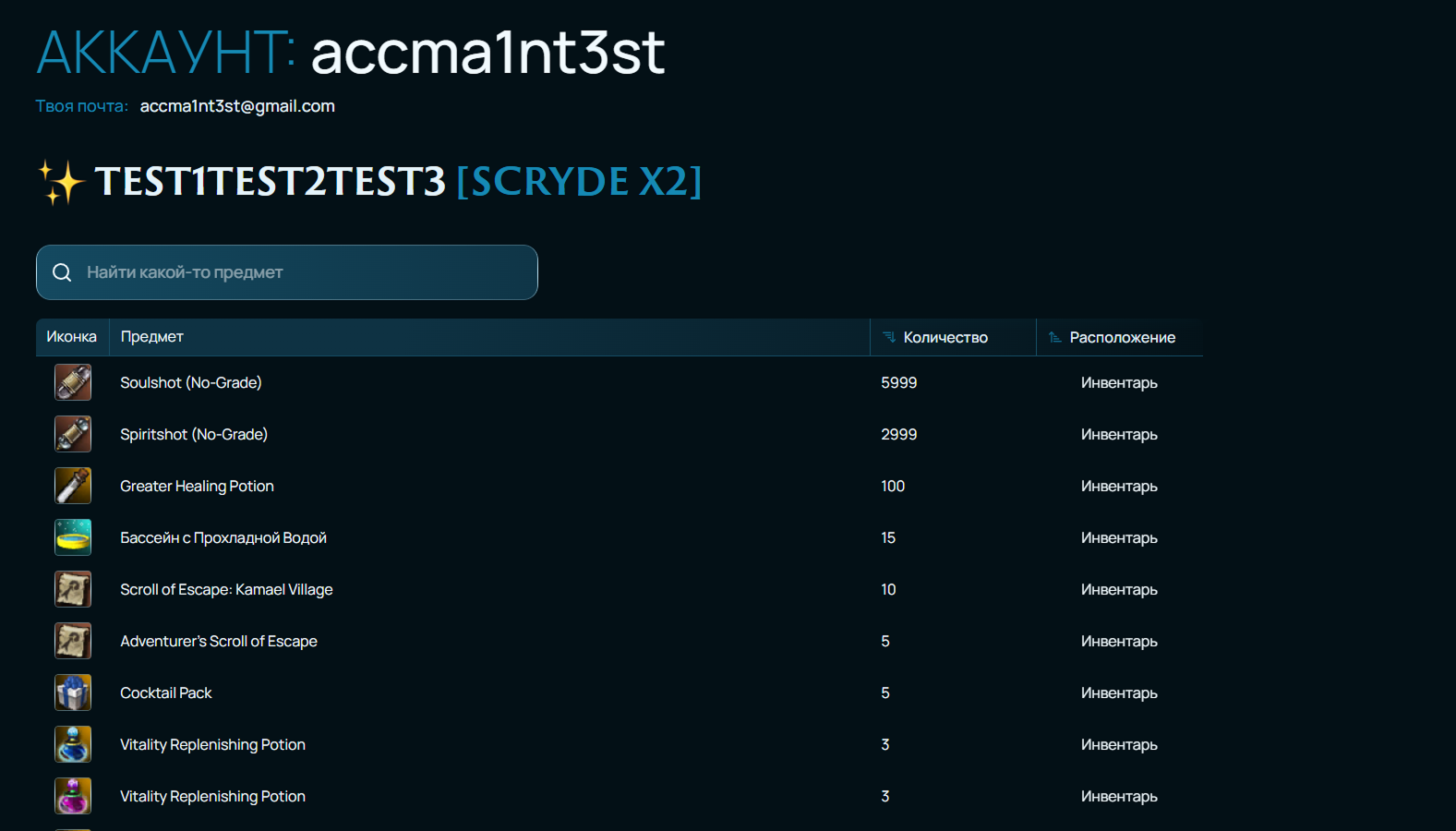Click the blue Vitality Replenishing Potion icon
This screenshot has height=831, width=1456.
tap(73, 744)
